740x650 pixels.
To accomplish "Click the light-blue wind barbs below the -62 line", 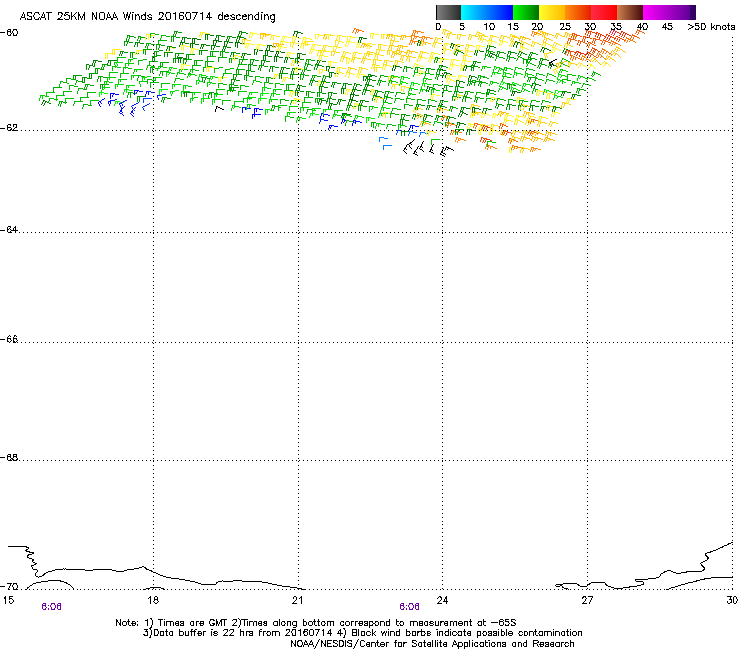I will point(386,143).
